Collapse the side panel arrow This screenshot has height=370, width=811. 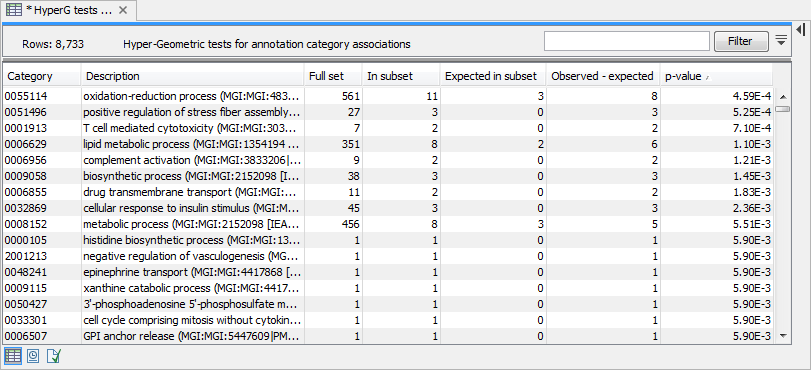click(x=802, y=29)
